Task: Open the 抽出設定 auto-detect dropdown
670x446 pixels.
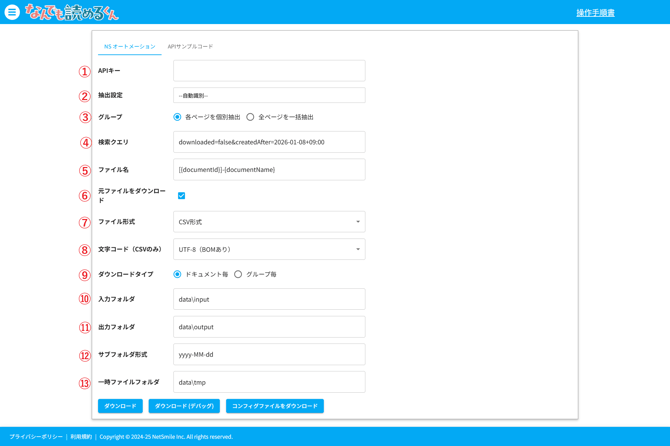Action: [269, 95]
